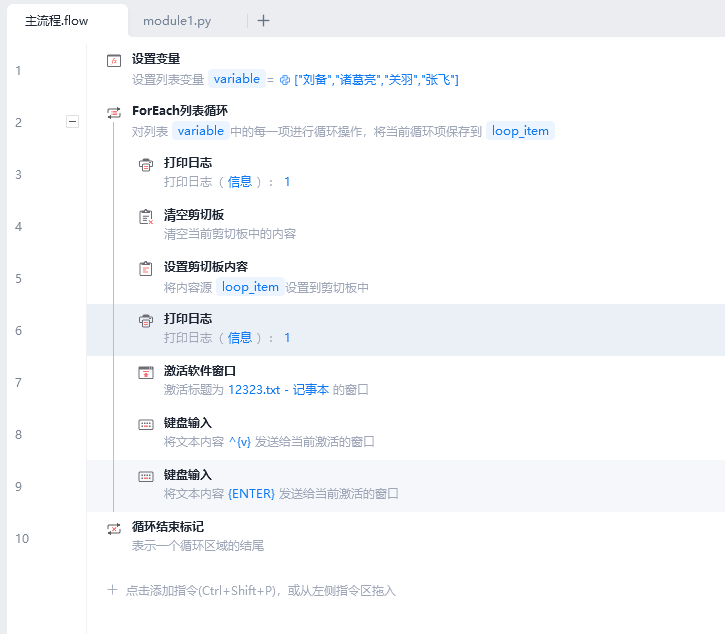Click 信息 link on line 3 log step

pos(240,182)
